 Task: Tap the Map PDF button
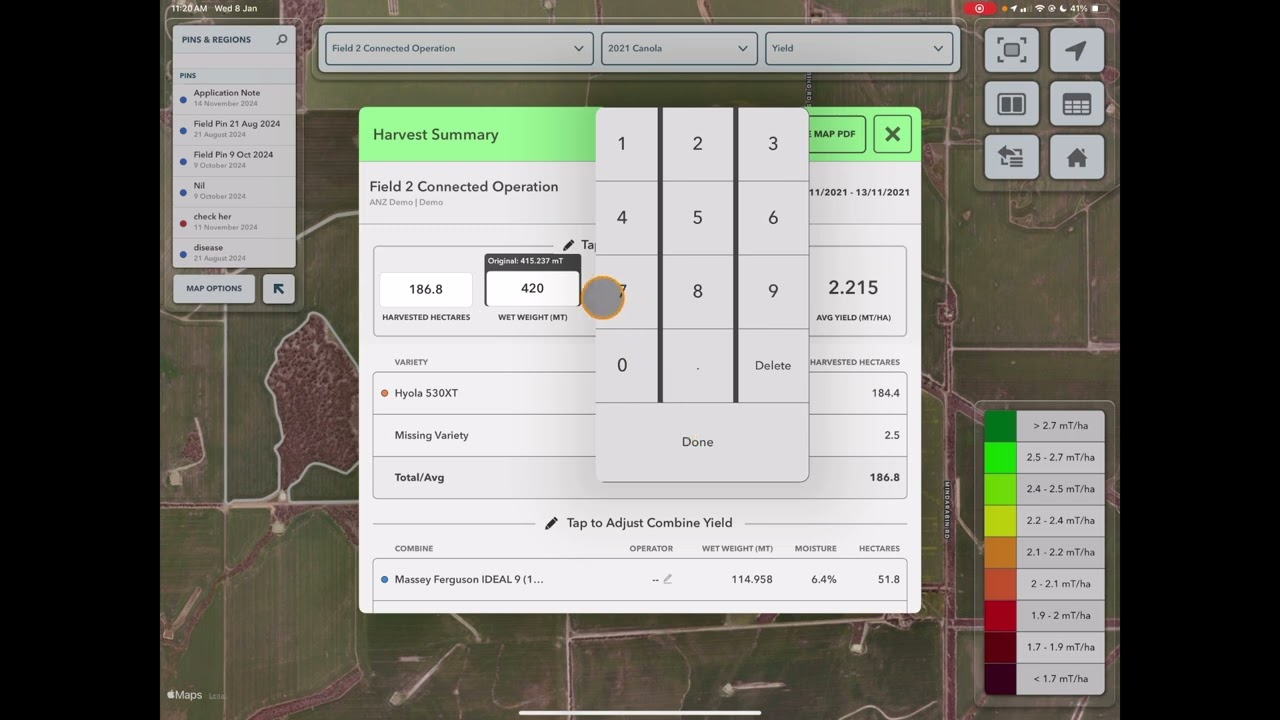point(836,134)
